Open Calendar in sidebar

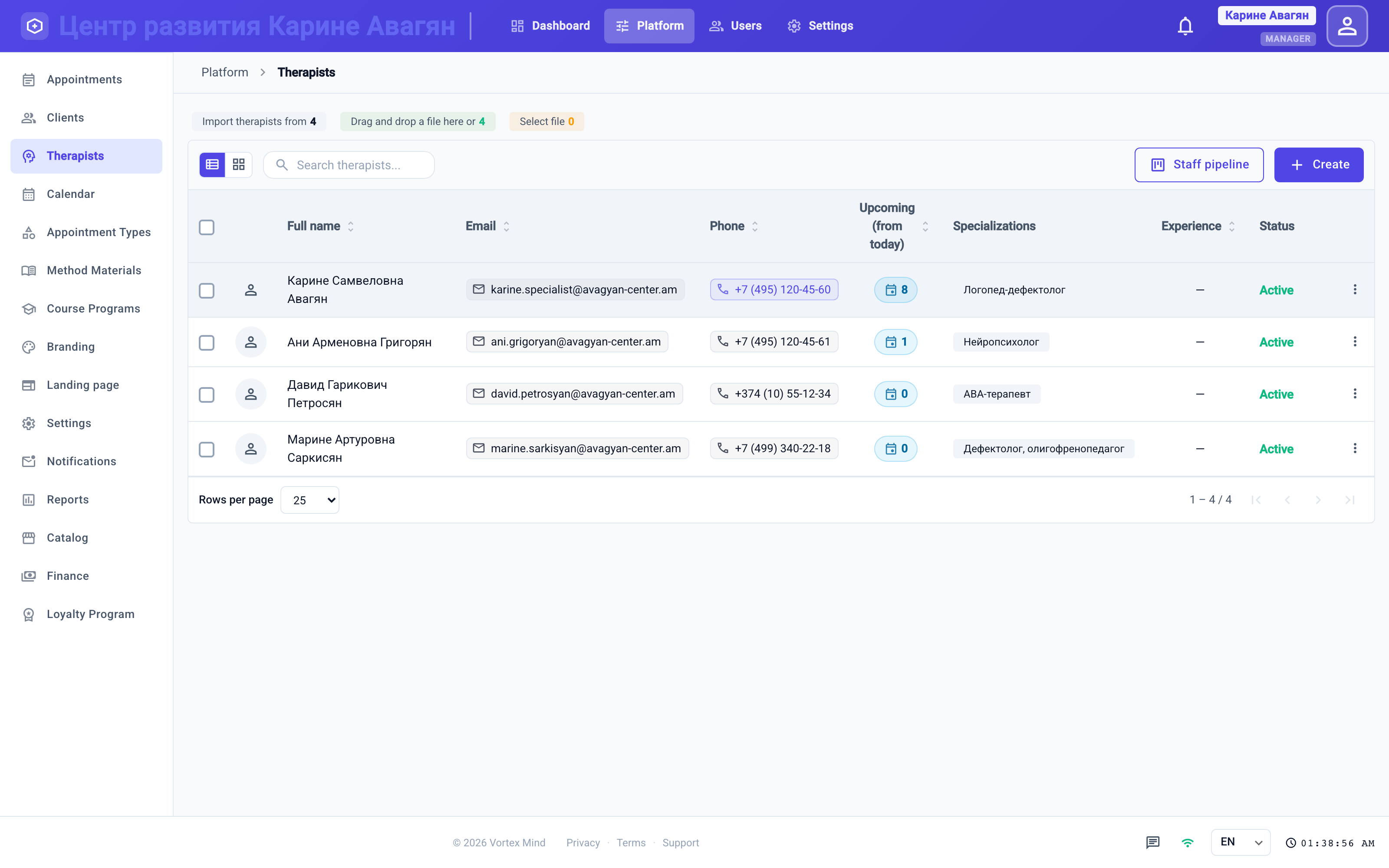tap(86, 194)
